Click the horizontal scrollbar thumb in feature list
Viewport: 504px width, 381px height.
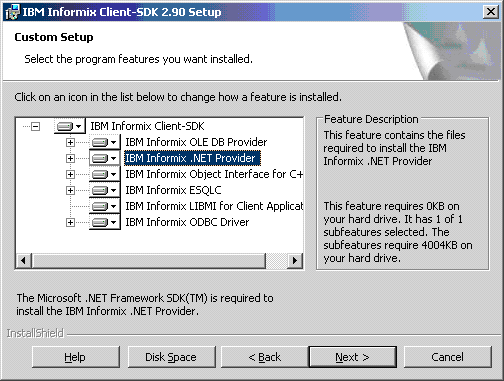click(149, 260)
